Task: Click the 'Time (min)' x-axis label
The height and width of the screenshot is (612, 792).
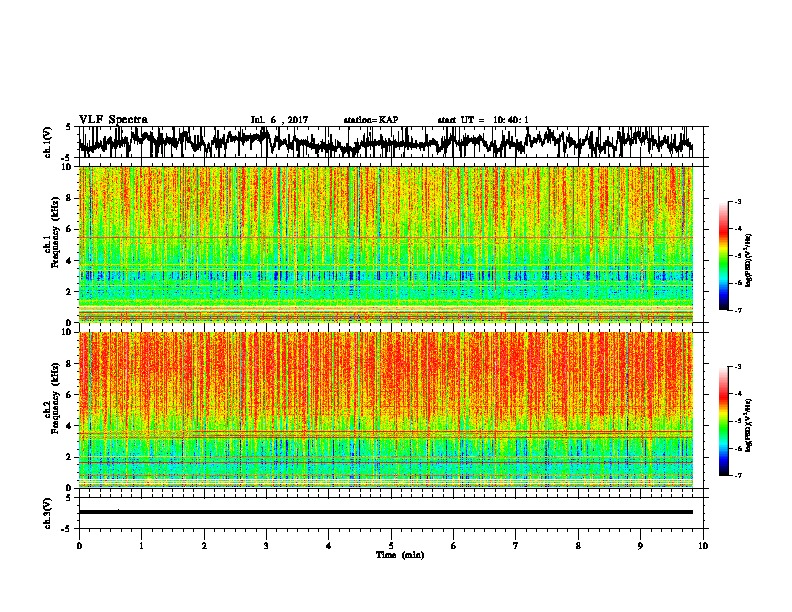Action: coord(400,555)
